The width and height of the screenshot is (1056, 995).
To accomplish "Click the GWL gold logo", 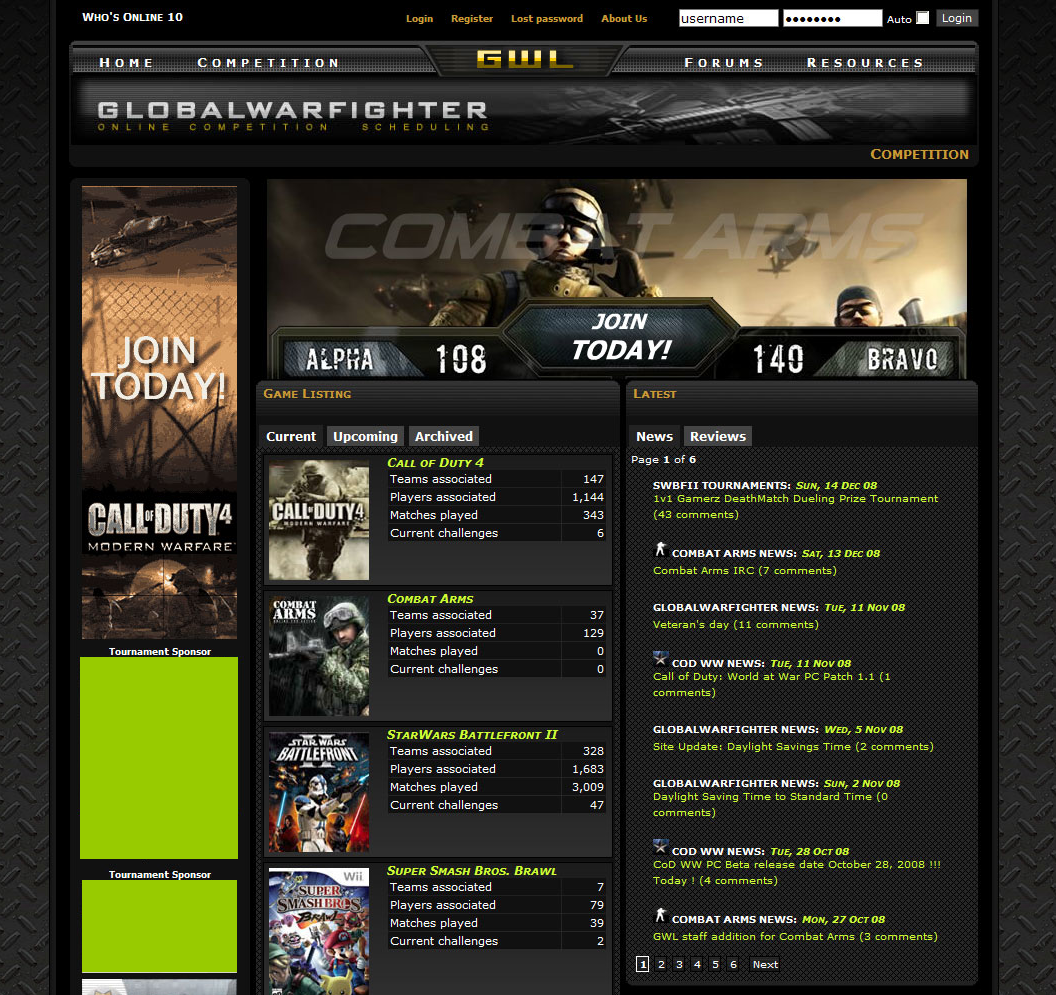I will [x=525, y=60].
